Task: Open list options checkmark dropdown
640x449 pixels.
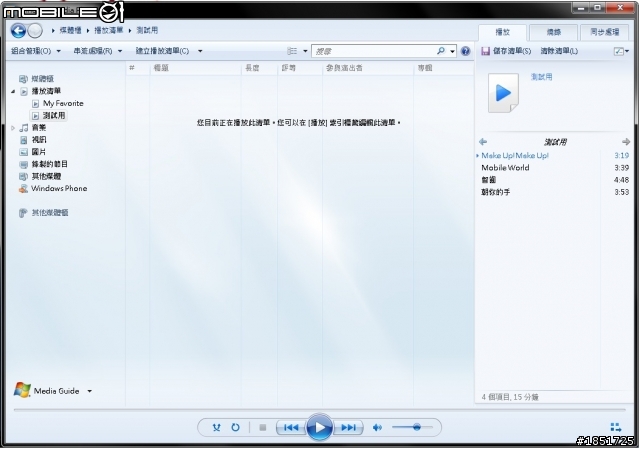Action: tap(621, 51)
